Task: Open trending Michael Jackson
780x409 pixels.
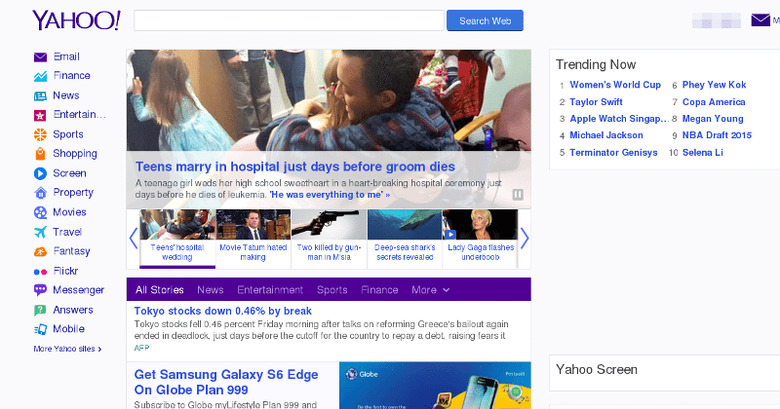Action: pyautogui.click(x=606, y=135)
